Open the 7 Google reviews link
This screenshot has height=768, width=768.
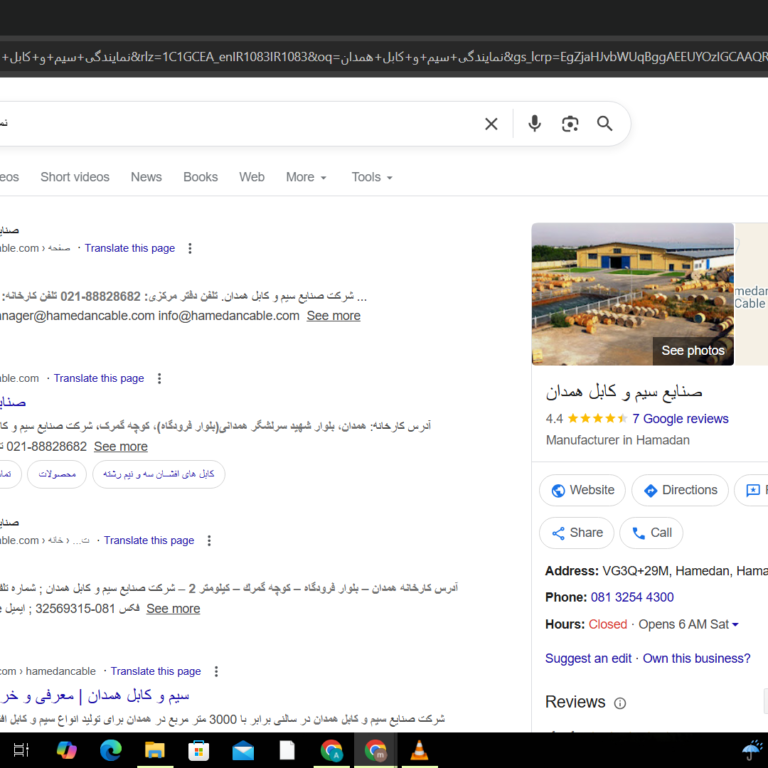coord(680,419)
